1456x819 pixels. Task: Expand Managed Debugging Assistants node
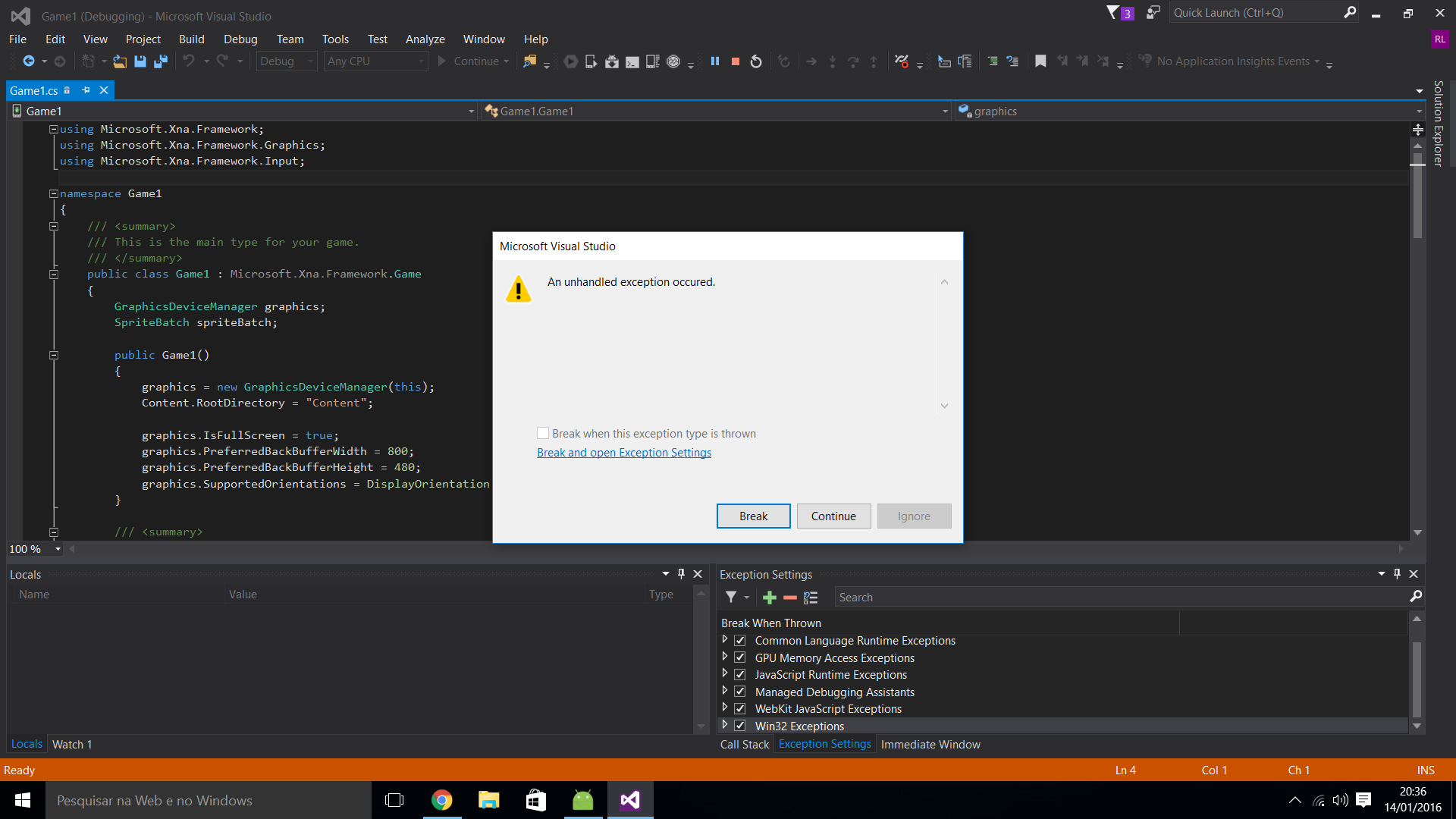point(725,691)
